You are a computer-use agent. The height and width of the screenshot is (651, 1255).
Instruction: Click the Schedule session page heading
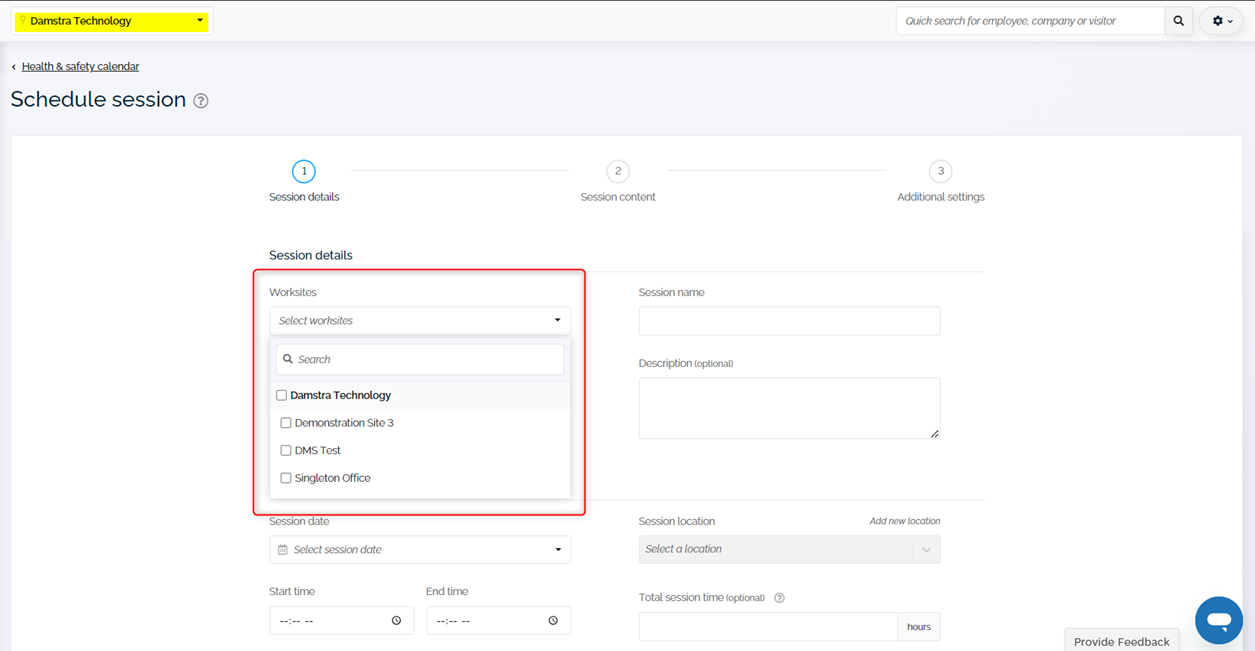click(98, 100)
